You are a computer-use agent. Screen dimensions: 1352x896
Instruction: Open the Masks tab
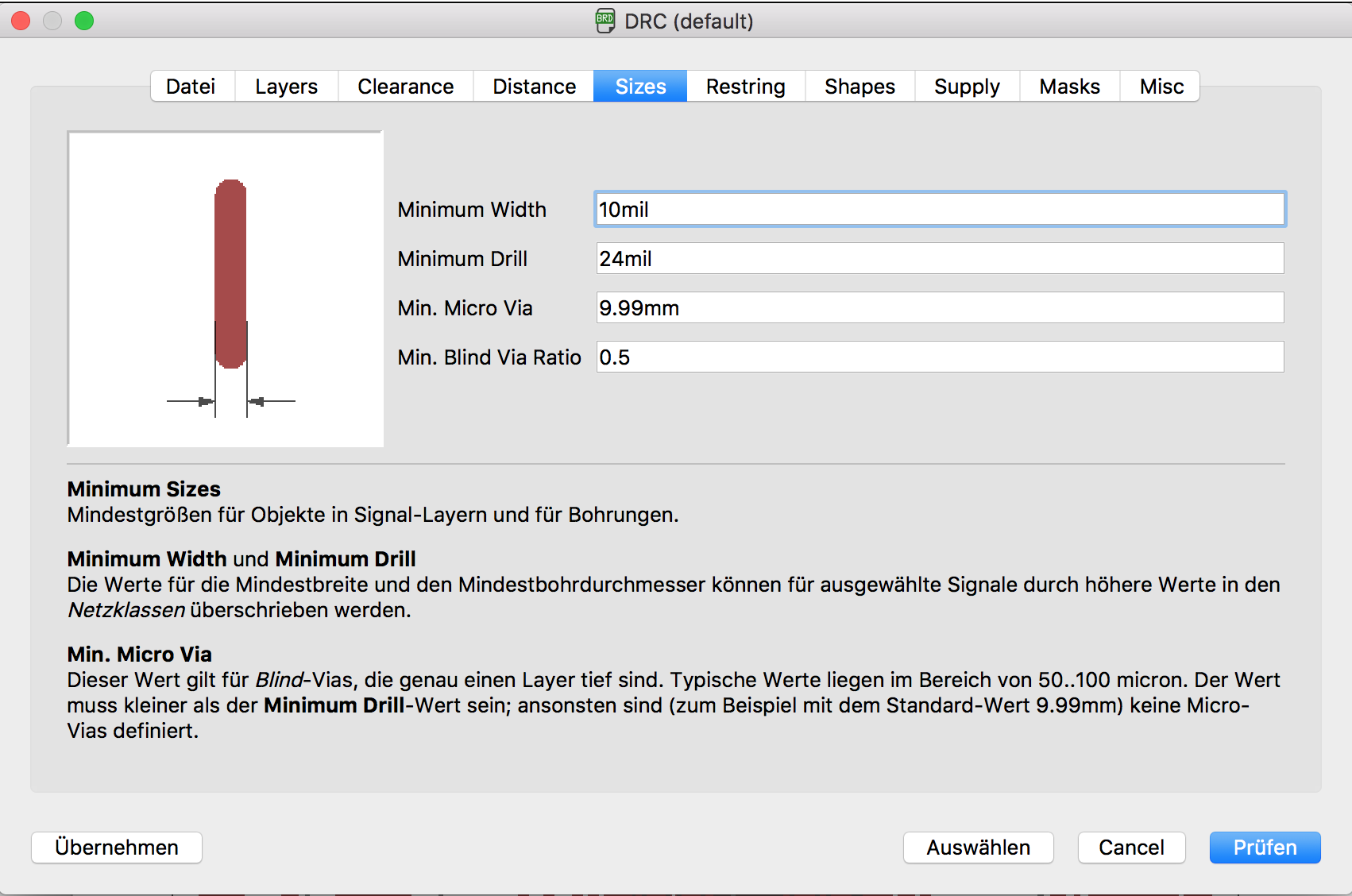pos(1069,87)
